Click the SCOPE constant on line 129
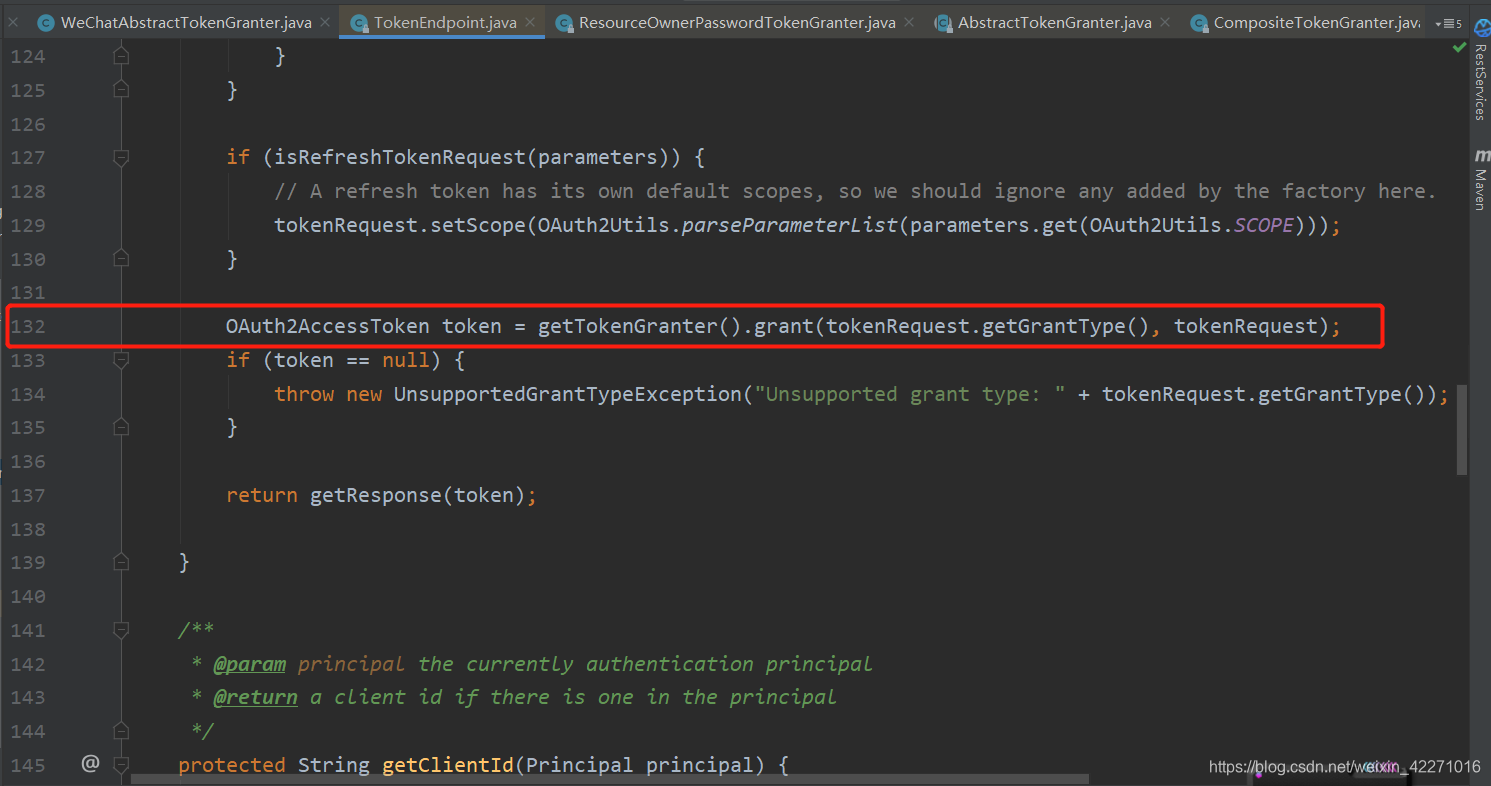Screen dimensions: 1491x786 tap(1264, 225)
